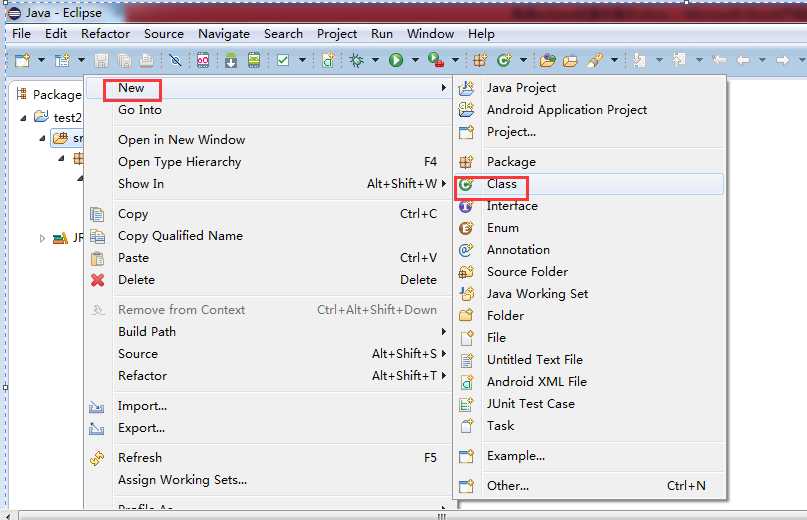Select New in the context menu
The image size is (807, 520).
tap(269, 88)
